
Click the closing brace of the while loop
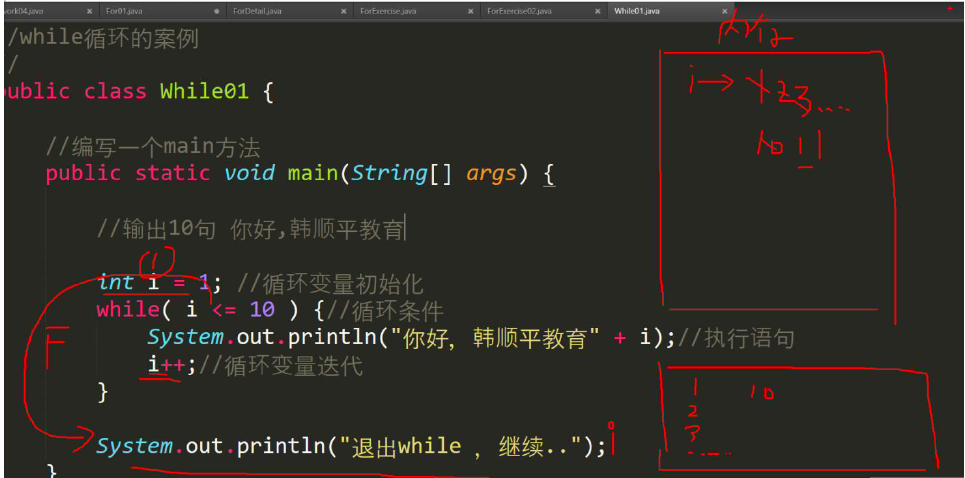103,392
